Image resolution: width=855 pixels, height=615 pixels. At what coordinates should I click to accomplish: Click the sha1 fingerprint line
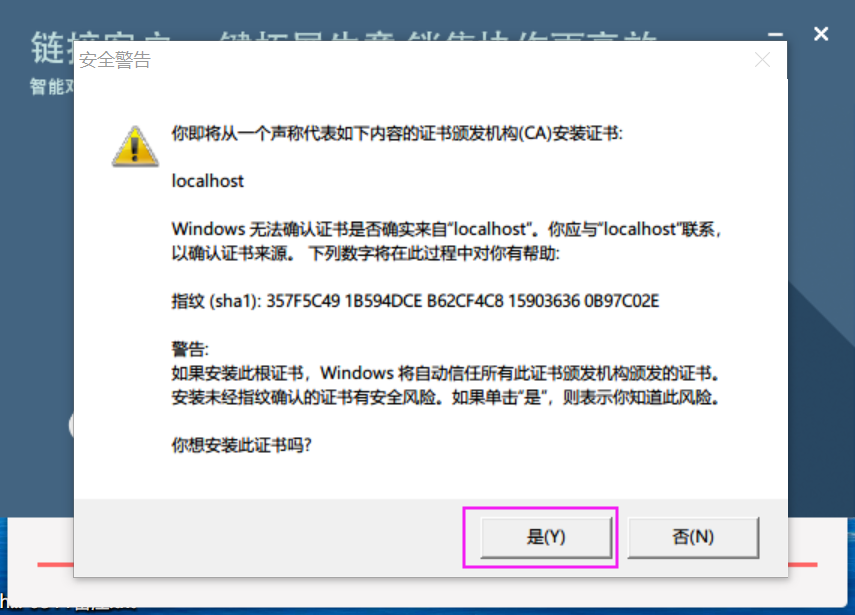(x=416, y=301)
